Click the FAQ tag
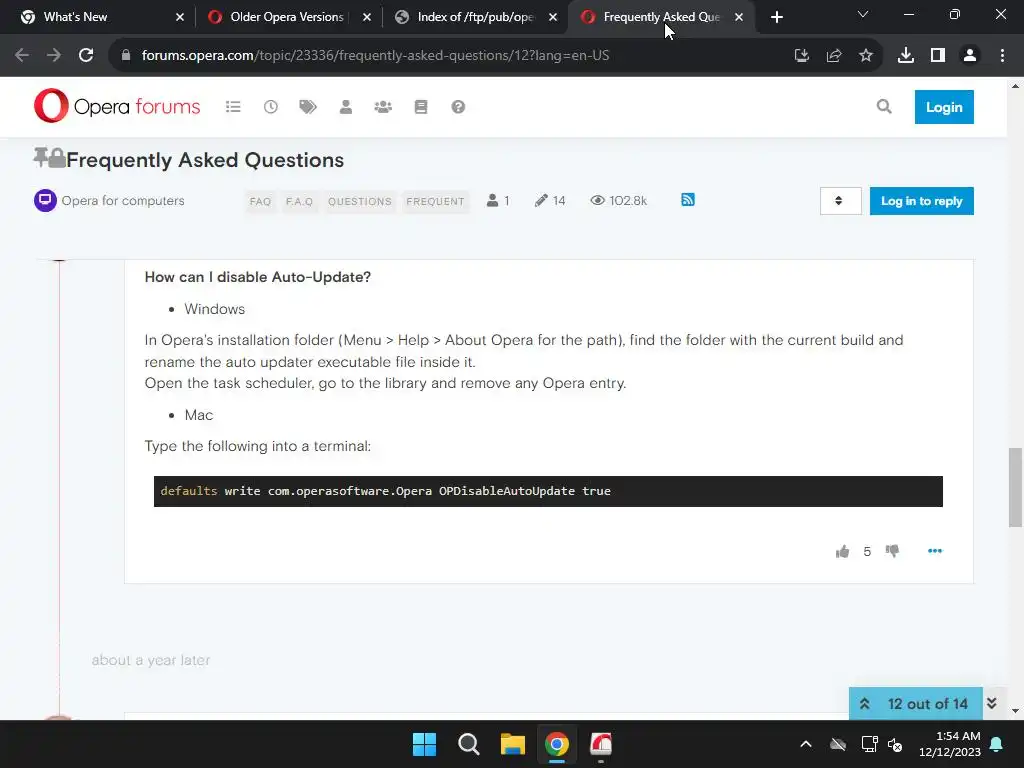1024x768 pixels. coord(260,201)
